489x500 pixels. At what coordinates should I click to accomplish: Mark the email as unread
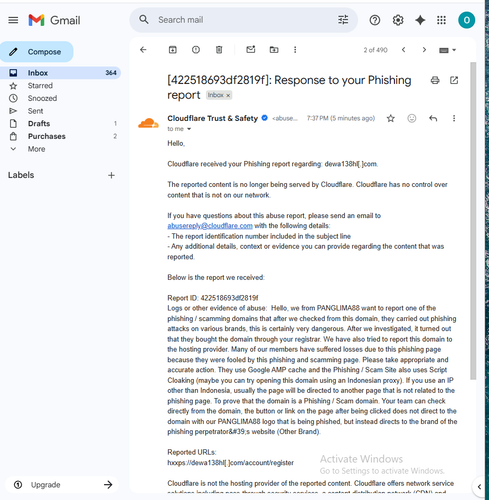[x=251, y=50]
